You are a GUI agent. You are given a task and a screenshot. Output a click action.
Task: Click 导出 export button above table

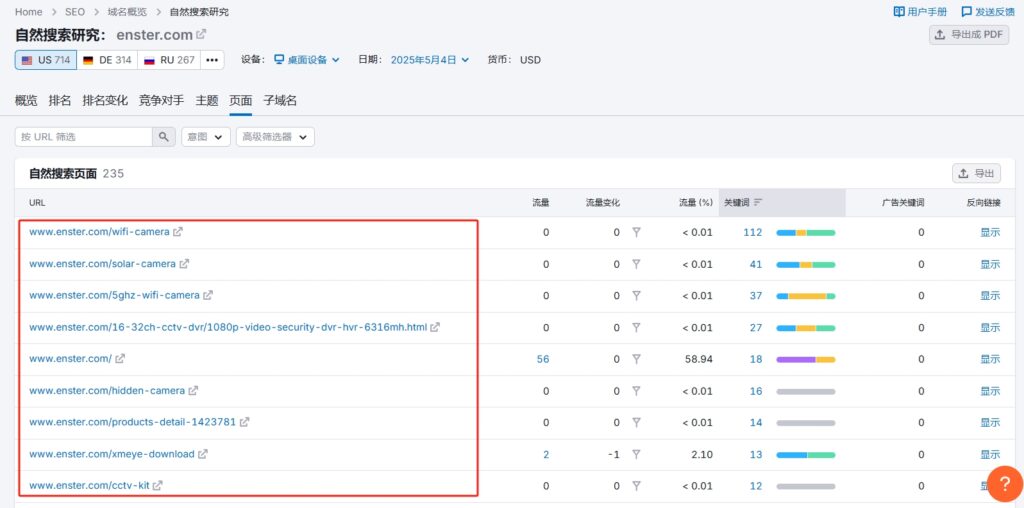pyautogui.click(x=976, y=174)
